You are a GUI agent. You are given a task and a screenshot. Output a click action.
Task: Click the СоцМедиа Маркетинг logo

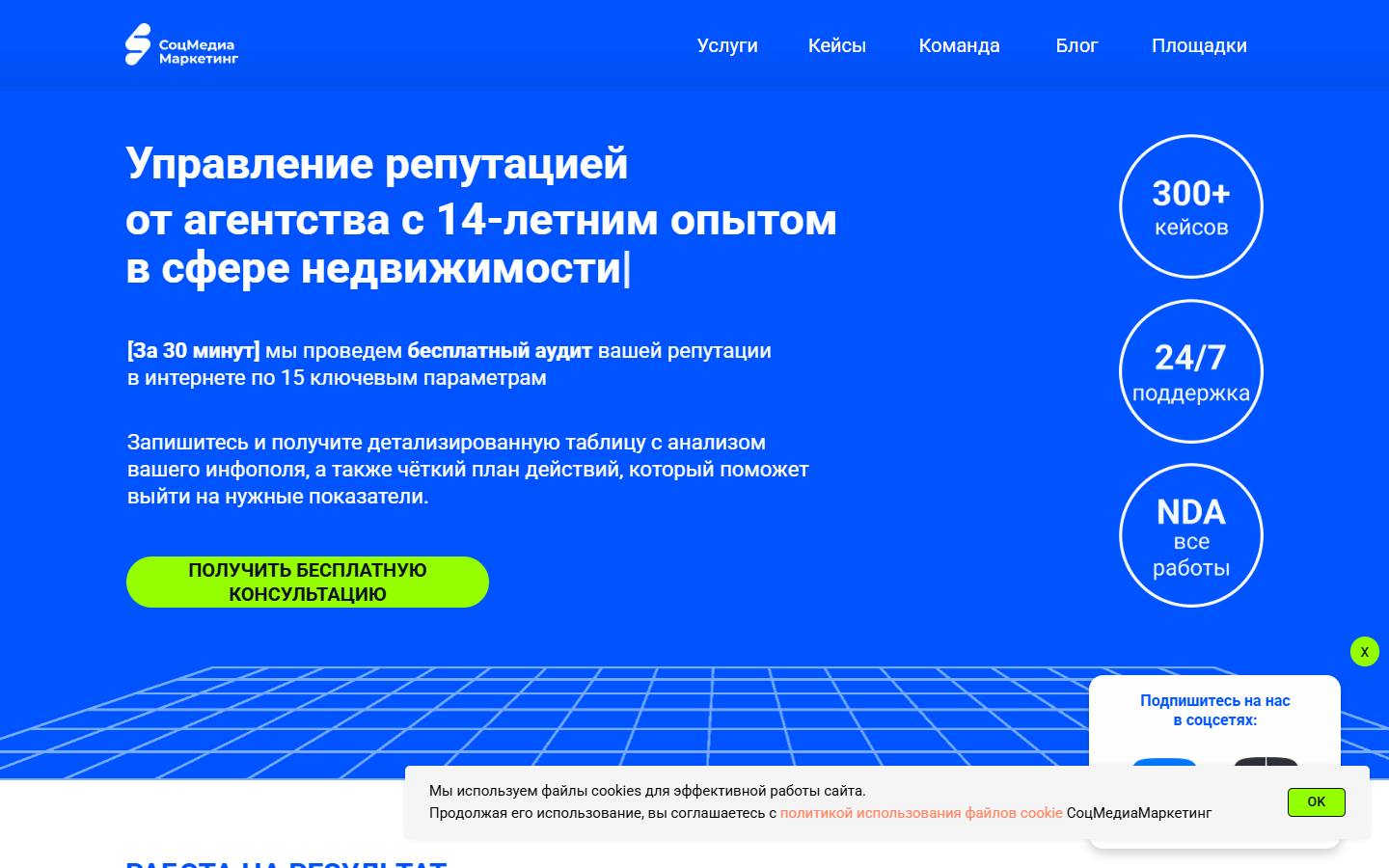click(x=181, y=44)
